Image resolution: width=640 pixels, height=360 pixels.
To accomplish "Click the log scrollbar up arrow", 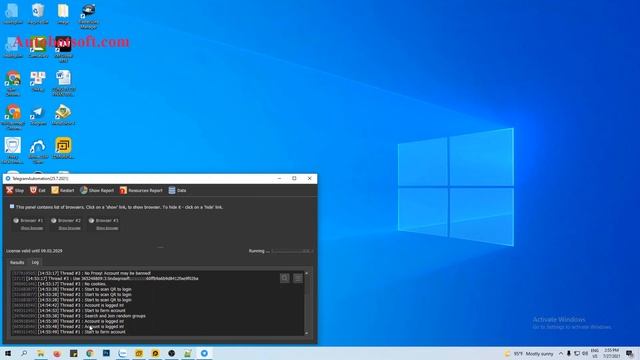I will pyautogui.click(x=307, y=273).
